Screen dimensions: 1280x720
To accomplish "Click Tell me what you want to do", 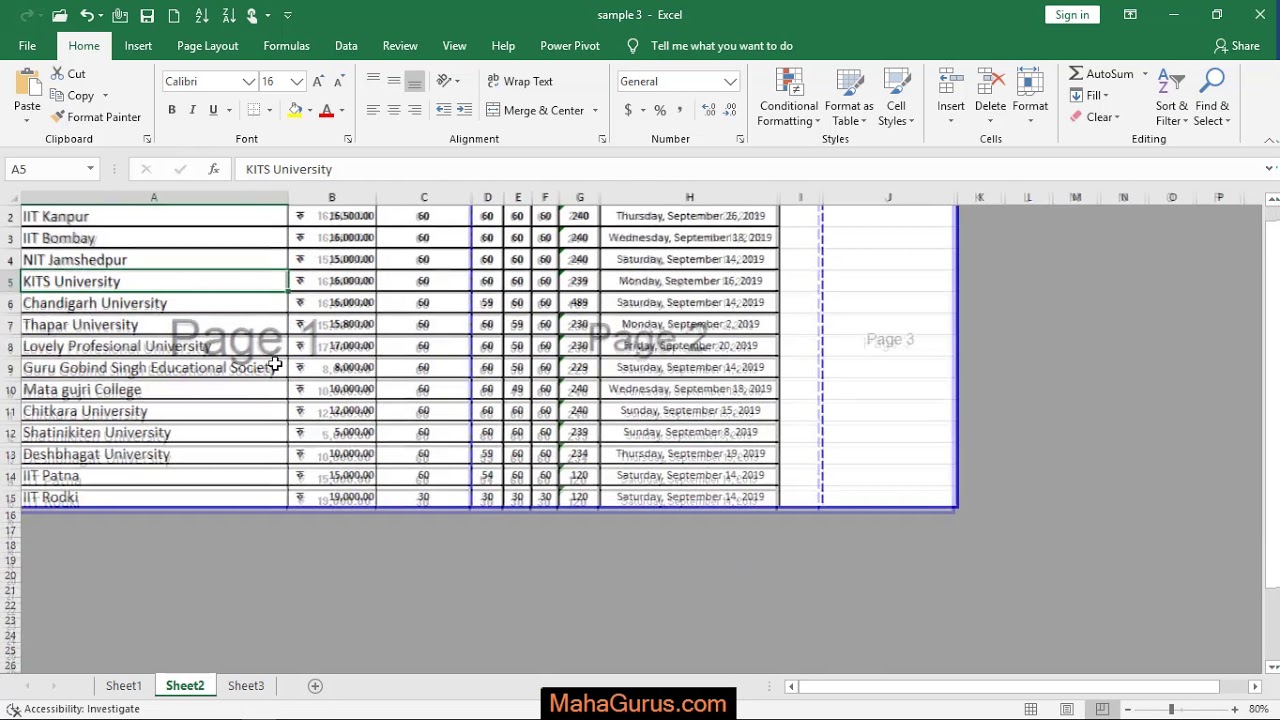I will (x=721, y=46).
